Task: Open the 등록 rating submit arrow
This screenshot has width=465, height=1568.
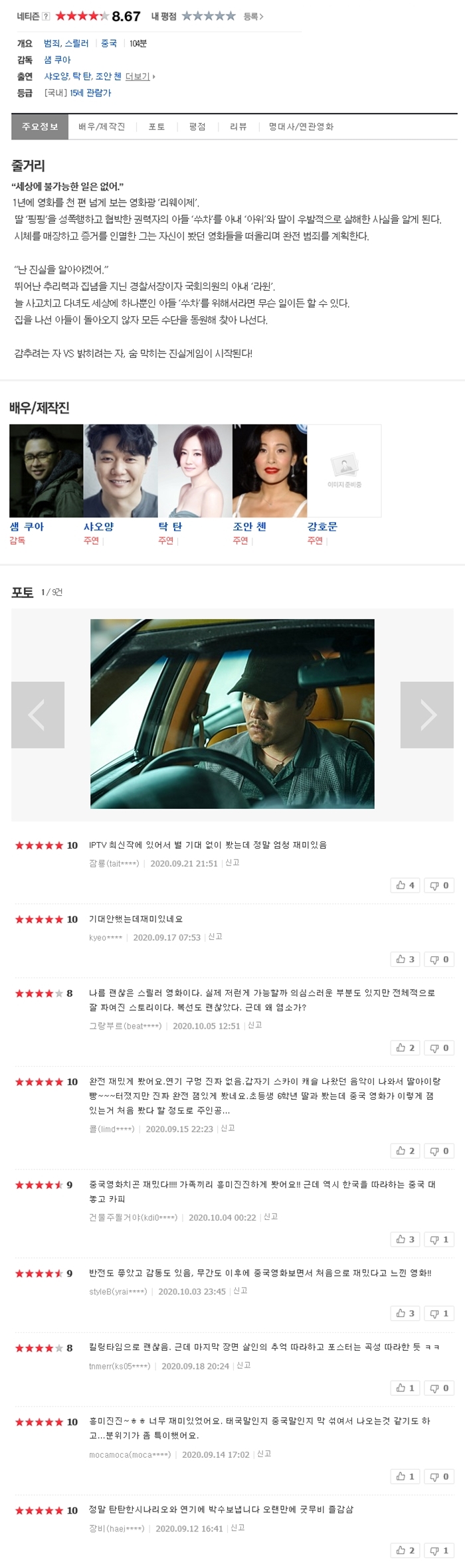Action: point(253,16)
